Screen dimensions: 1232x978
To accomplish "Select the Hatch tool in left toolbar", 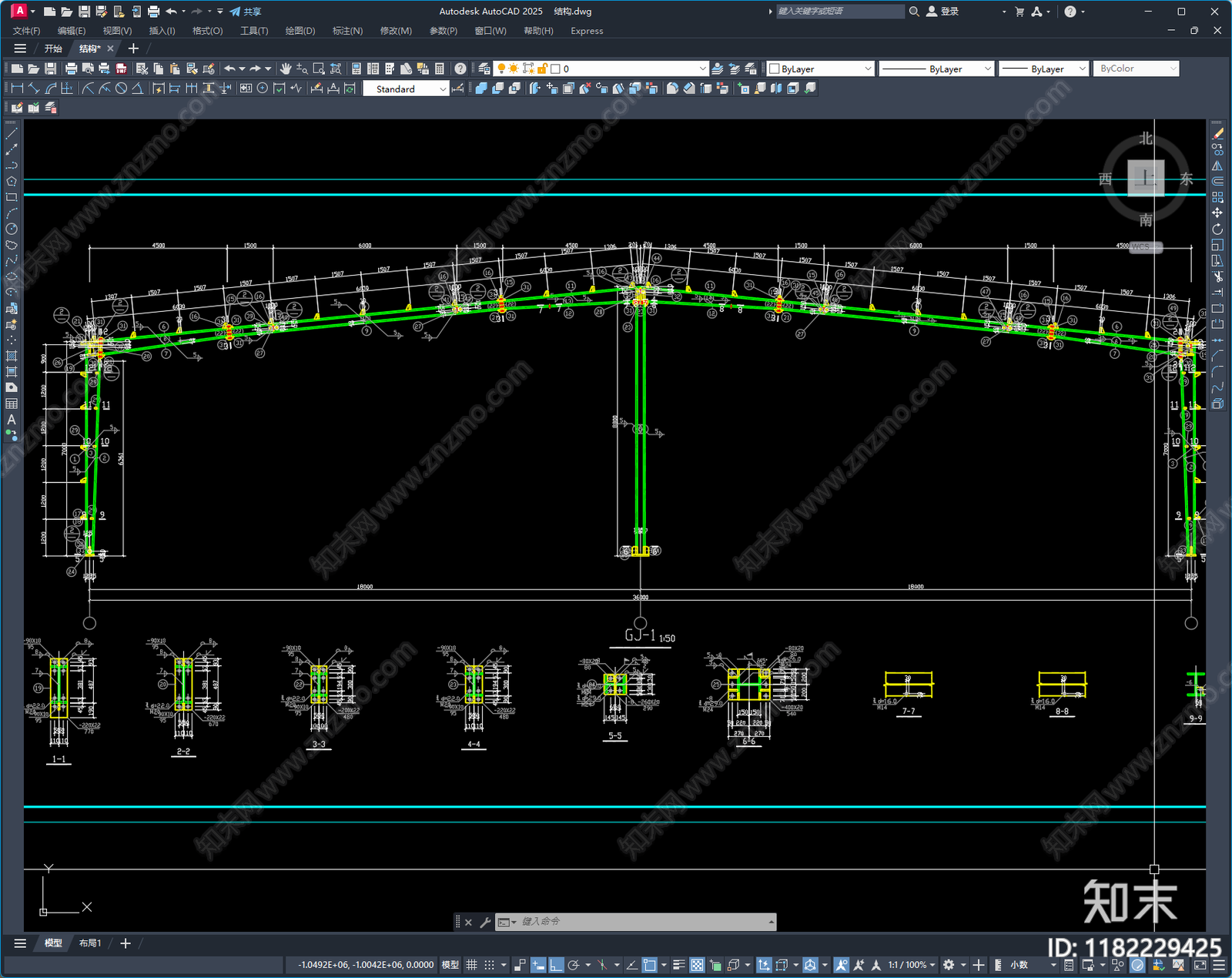I will (x=12, y=356).
